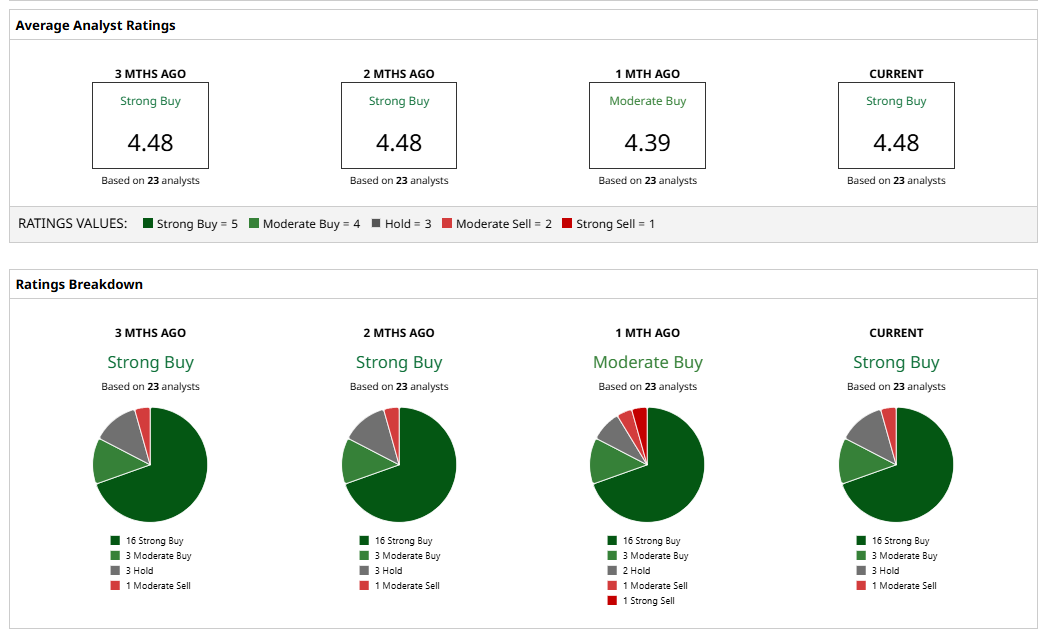Screen dimensions: 1053x642
Task: Click the red swatch beside 1 Strong Sell legend
Action: pyautogui.click(x=612, y=600)
